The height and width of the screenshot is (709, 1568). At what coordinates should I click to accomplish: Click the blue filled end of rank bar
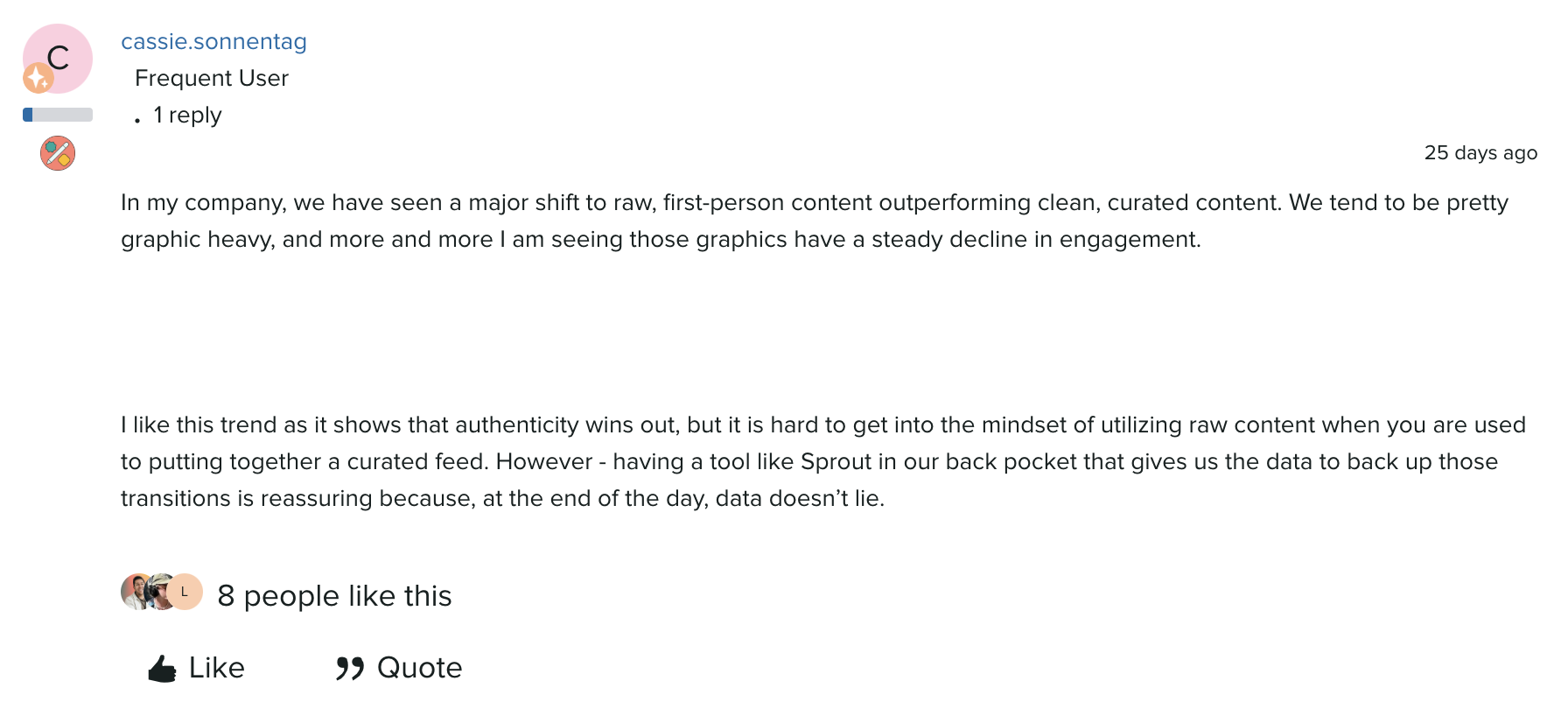coord(28,115)
